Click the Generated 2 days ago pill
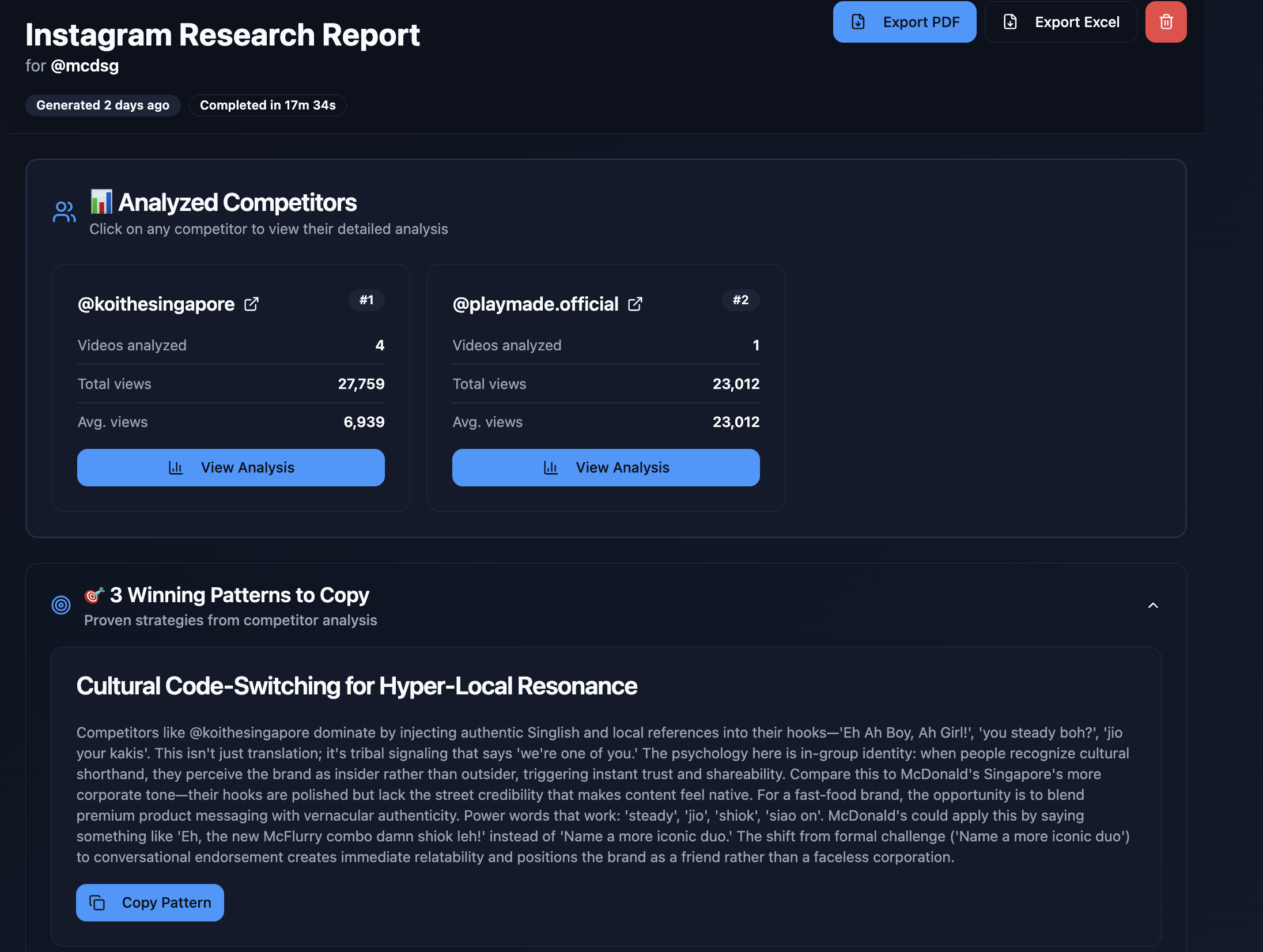Viewport: 1263px width, 952px height. click(103, 105)
